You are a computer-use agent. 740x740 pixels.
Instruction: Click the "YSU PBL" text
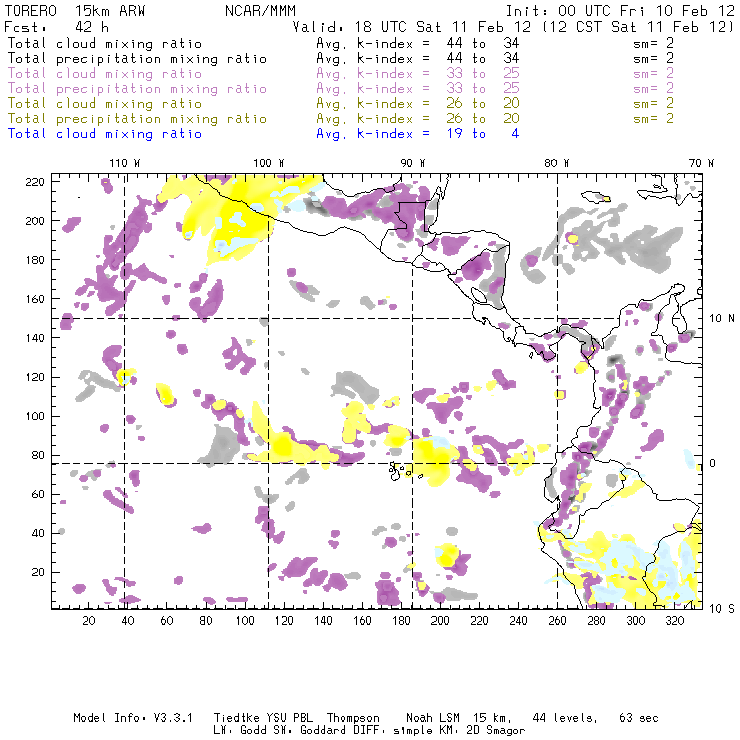(289, 718)
